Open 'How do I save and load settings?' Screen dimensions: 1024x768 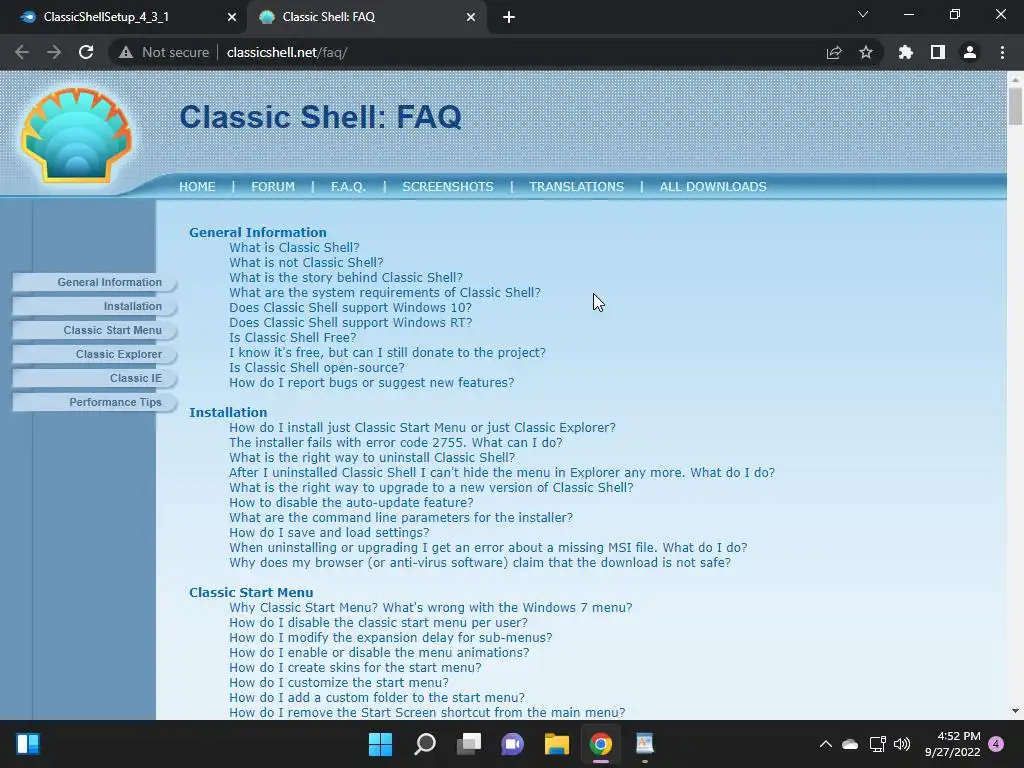click(x=329, y=533)
